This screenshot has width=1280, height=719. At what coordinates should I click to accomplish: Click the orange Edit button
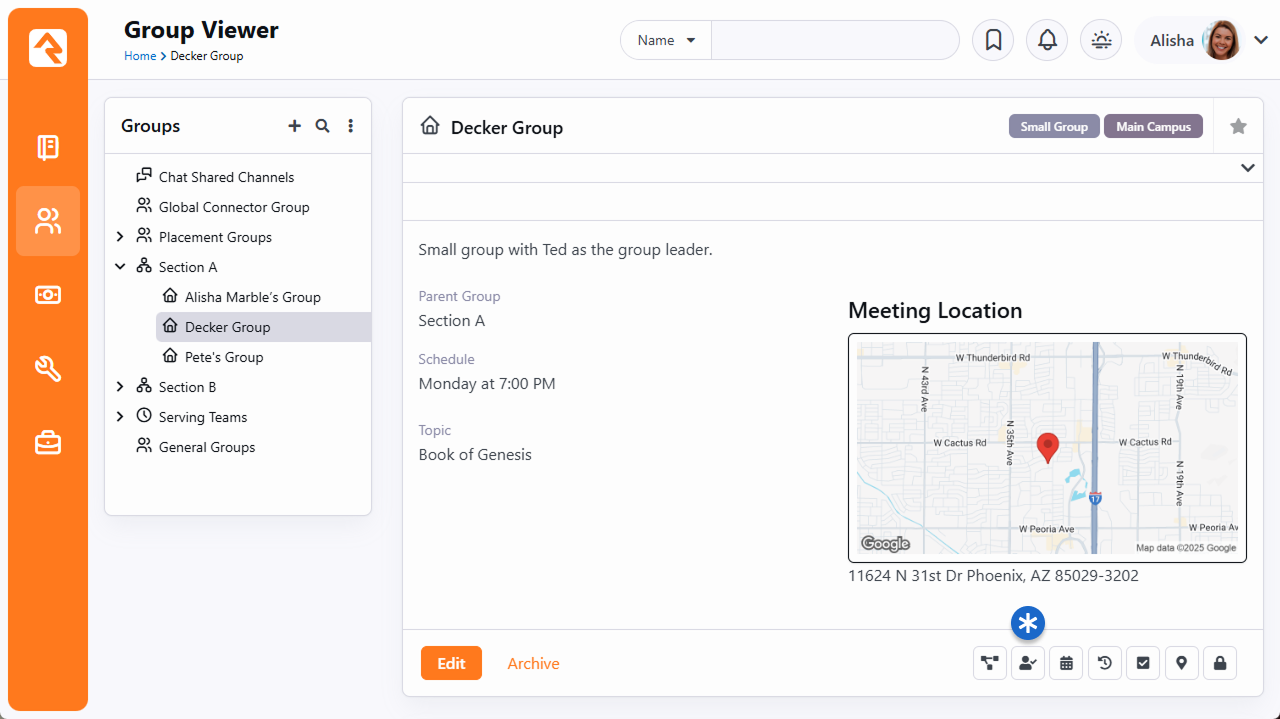tap(451, 663)
